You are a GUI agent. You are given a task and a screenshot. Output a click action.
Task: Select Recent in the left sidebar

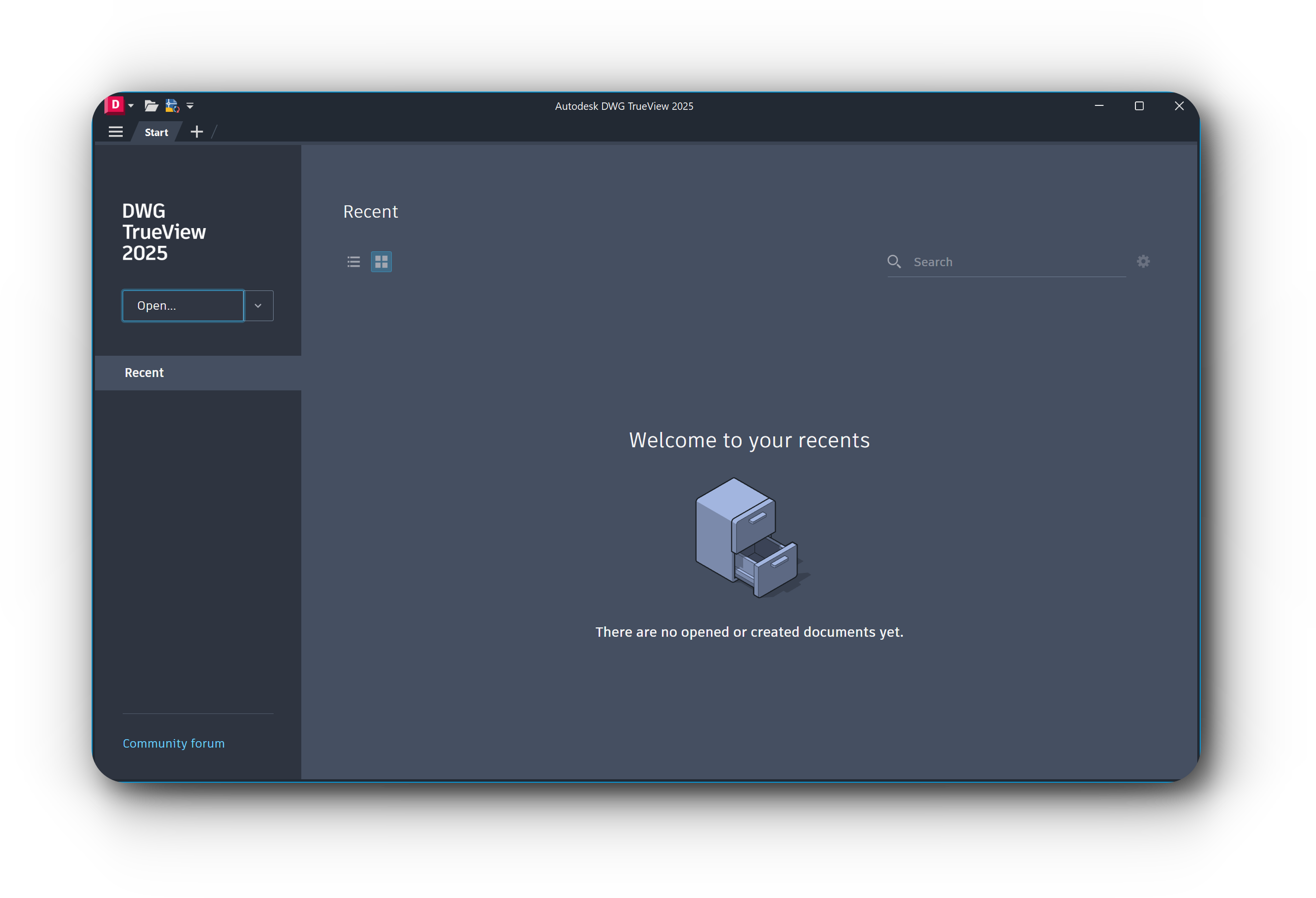pos(198,373)
